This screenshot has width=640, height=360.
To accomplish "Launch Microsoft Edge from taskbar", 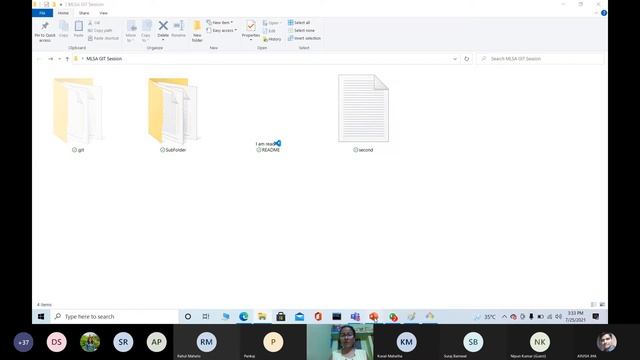I will [x=244, y=316].
